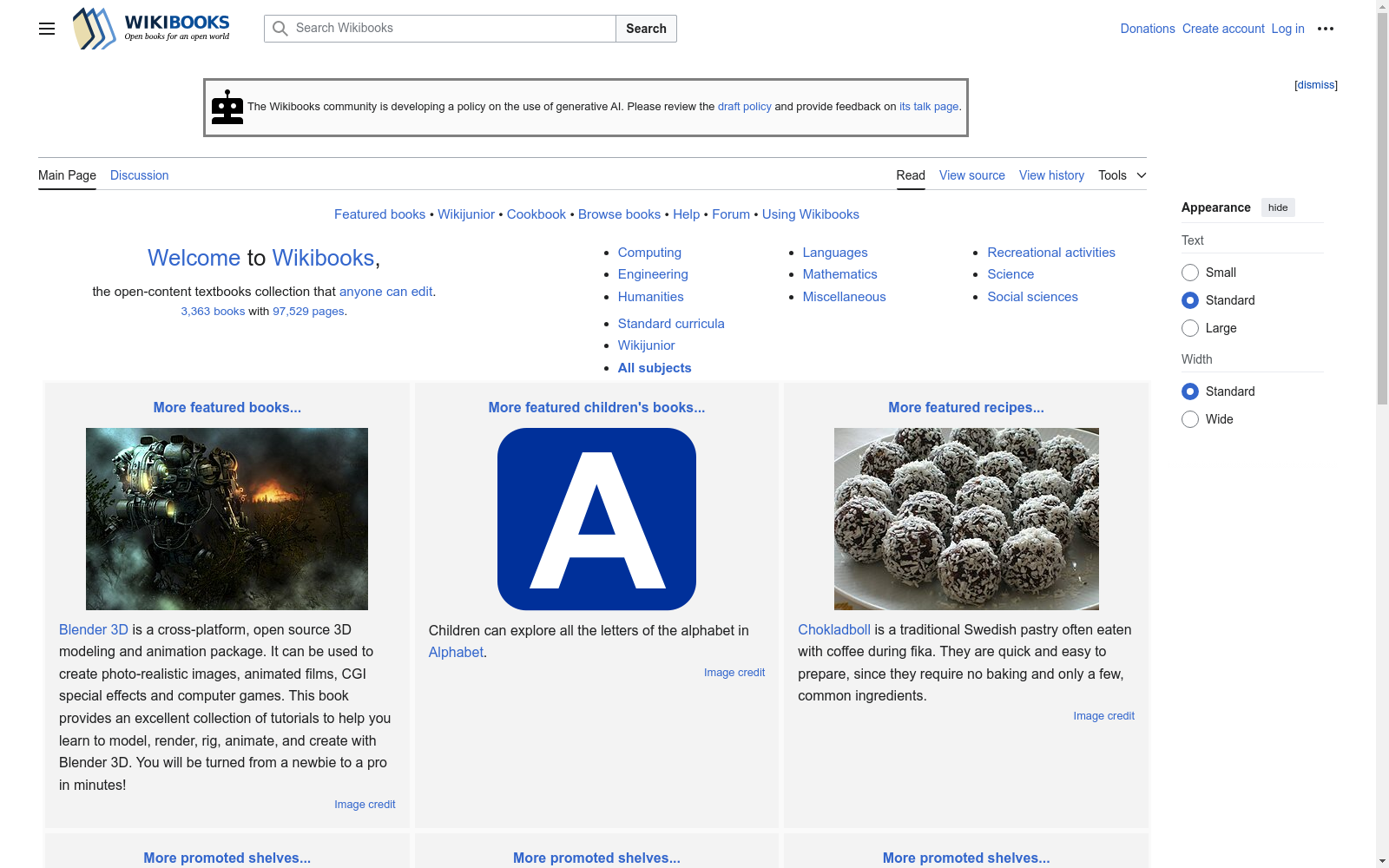Screen dimensions: 1389x868
Task: Browse the Computing subject
Action: 649,253
